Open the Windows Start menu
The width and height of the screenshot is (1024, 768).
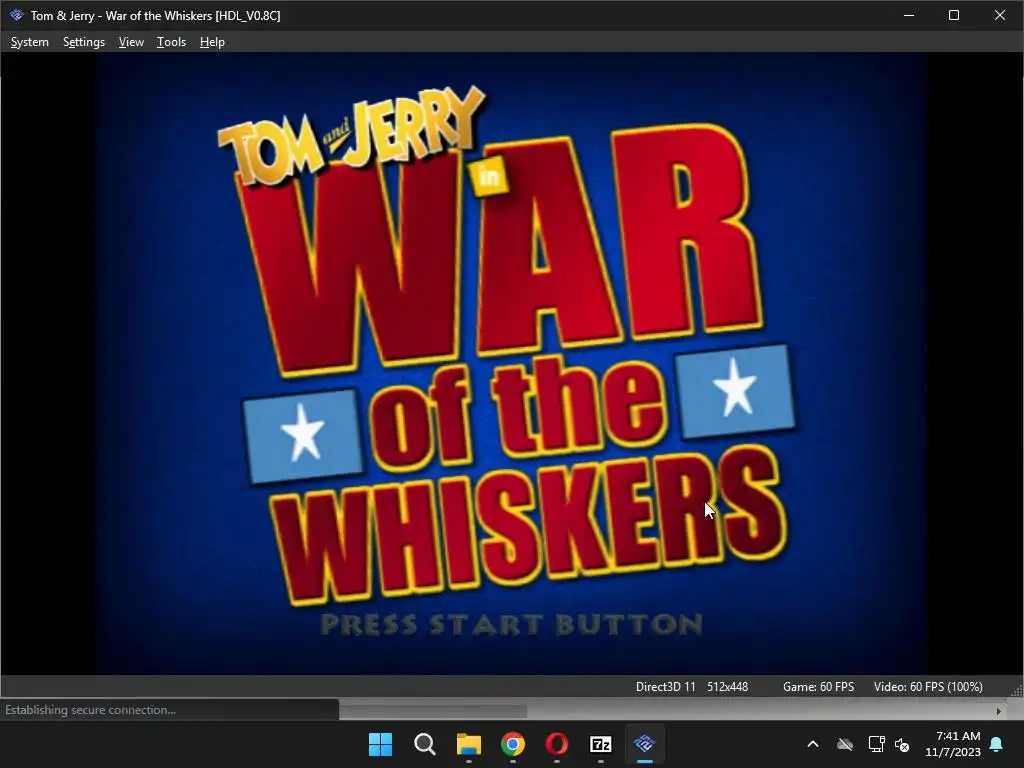380,744
